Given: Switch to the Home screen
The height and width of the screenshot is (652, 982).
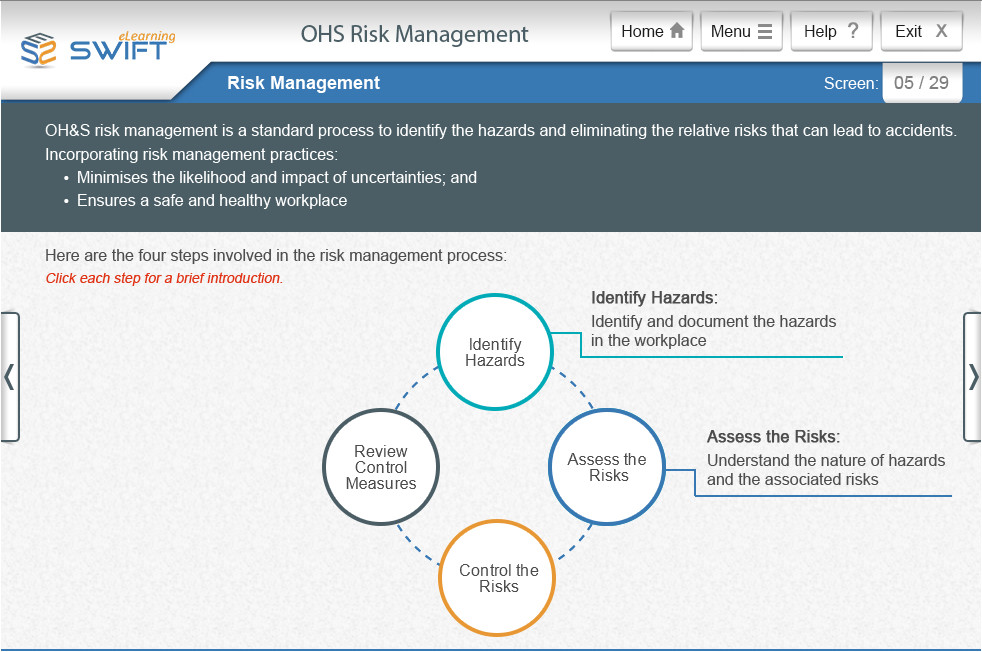Looking at the screenshot, I should pos(651,30).
